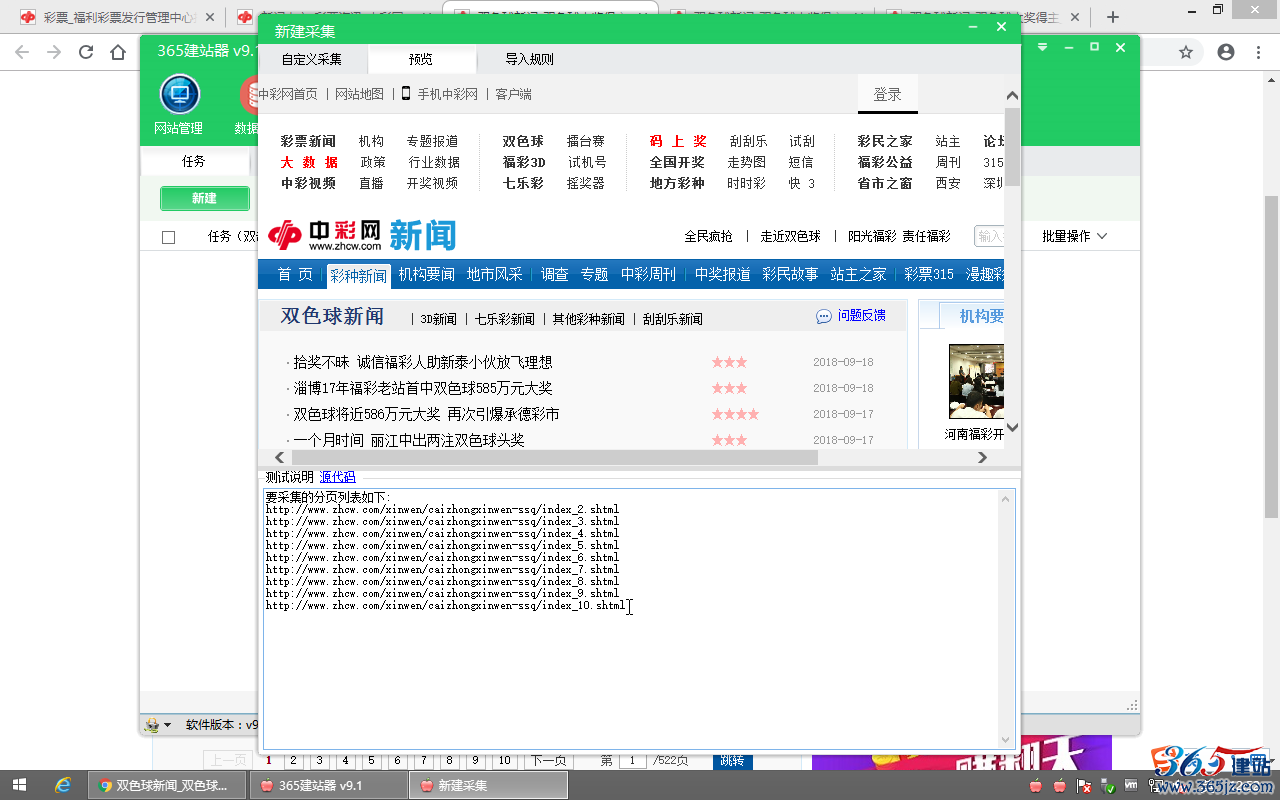Switch to 预览 tab
The height and width of the screenshot is (800, 1280).
point(421,59)
